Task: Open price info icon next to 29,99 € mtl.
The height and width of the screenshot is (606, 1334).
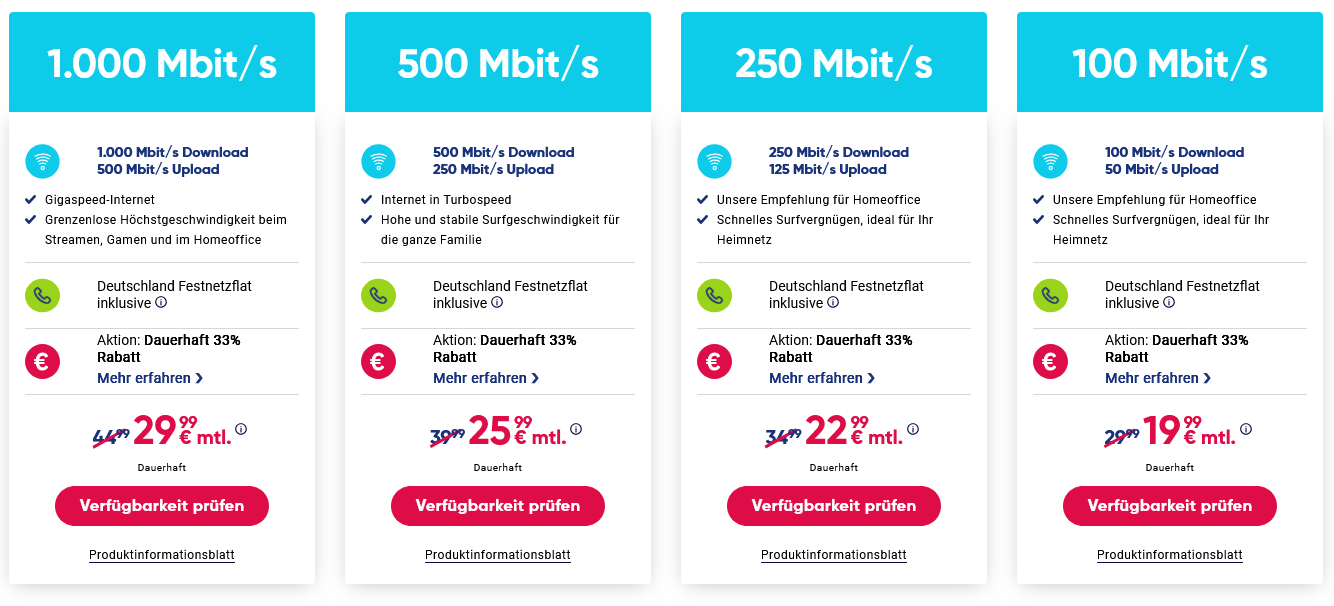Action: (241, 430)
